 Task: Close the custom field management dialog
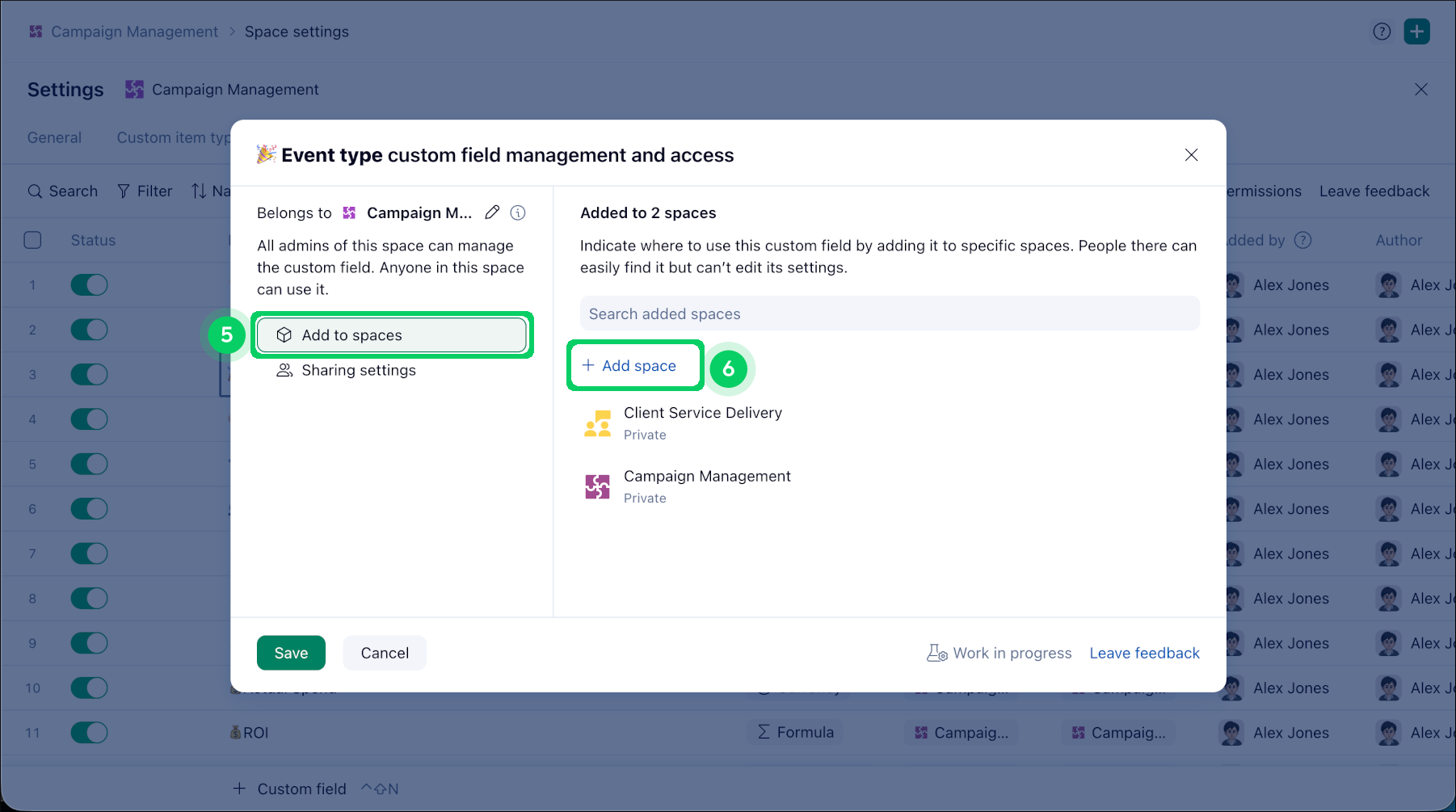pos(1191,155)
